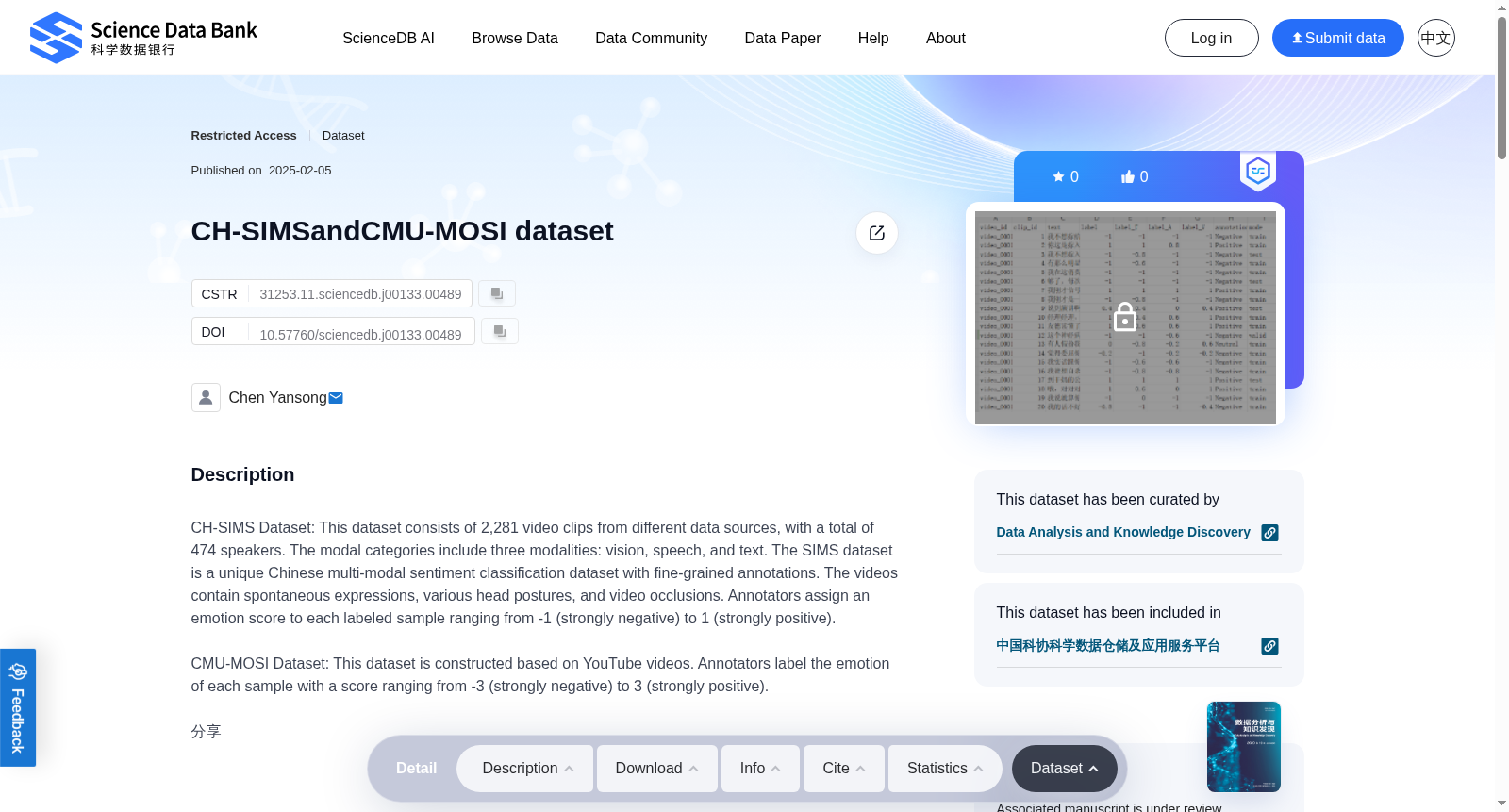The image size is (1509, 812).
Task: Copy the CSTR identifier
Action: click(x=497, y=294)
